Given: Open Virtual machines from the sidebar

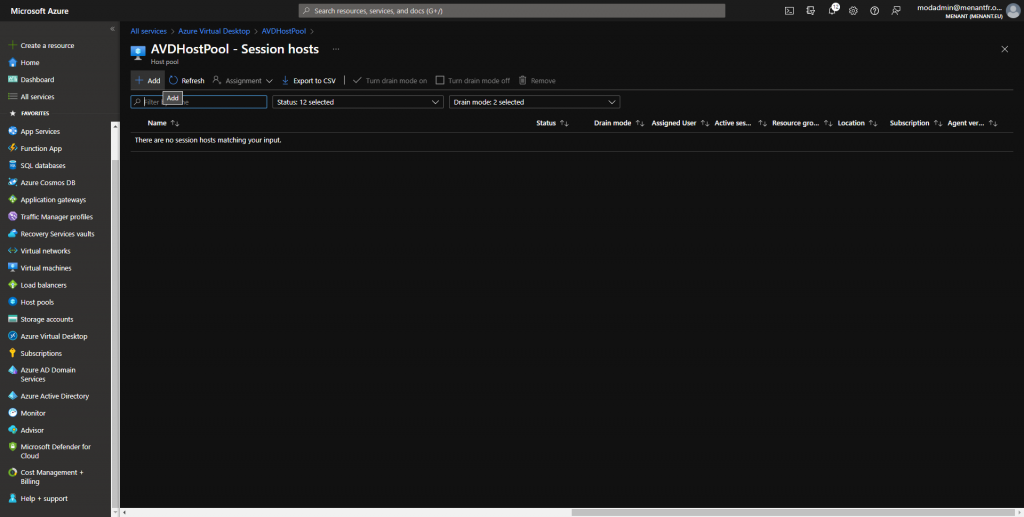Looking at the screenshot, I should coord(45,268).
